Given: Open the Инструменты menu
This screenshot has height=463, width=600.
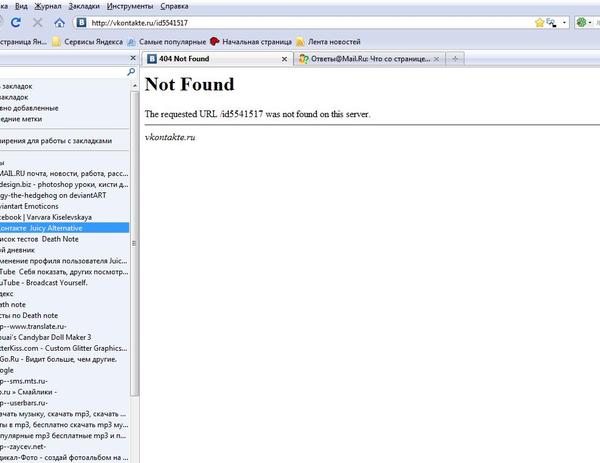Looking at the screenshot, I should click(x=130, y=7).
